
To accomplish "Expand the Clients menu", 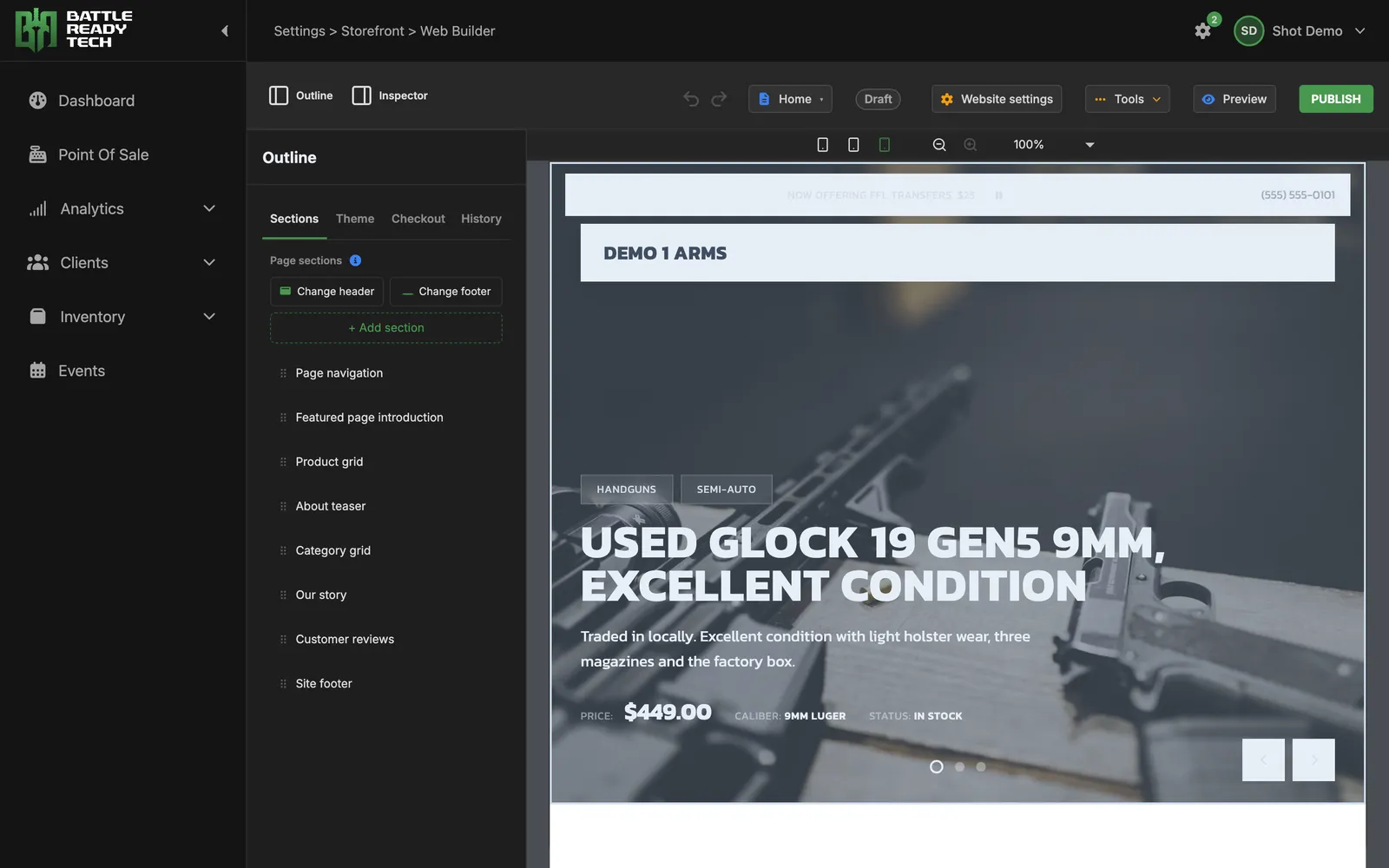I will 208,262.
